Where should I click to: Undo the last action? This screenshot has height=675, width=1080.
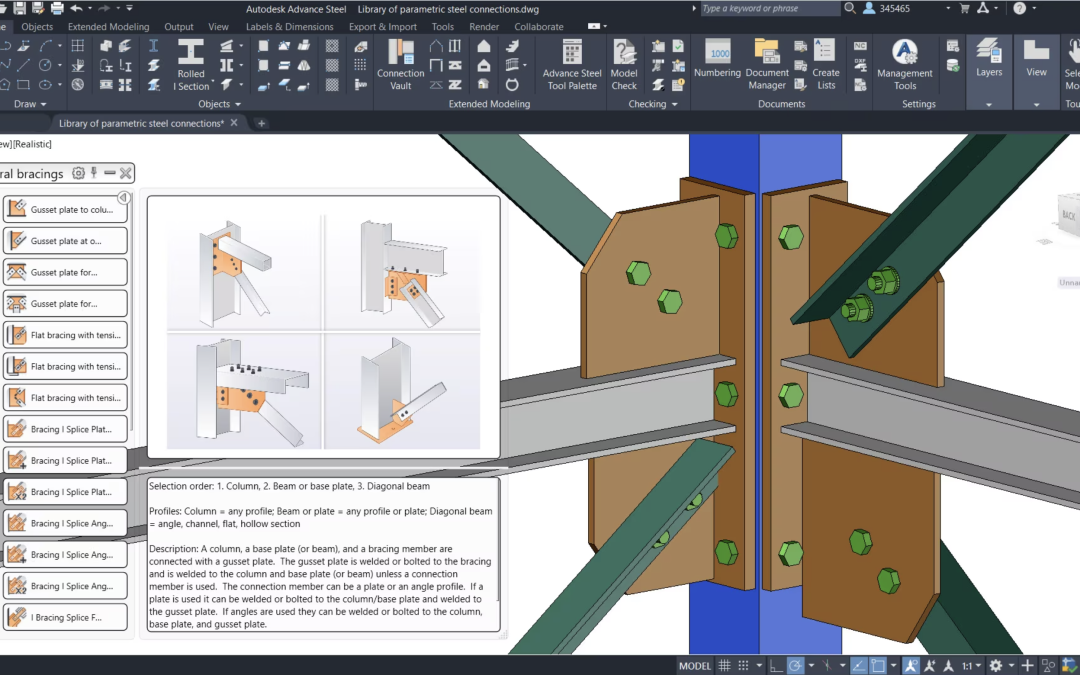76,8
